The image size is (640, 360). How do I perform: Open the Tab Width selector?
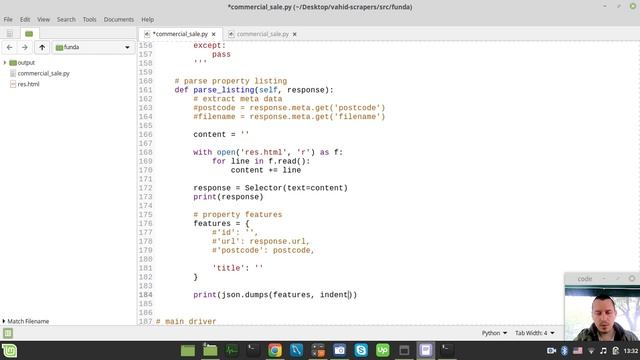pos(534,333)
